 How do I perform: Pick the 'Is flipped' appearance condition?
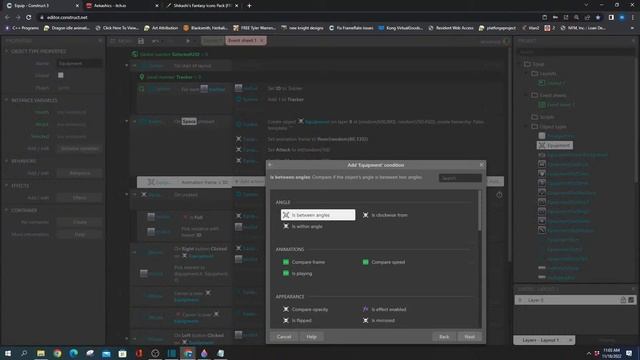297,320
